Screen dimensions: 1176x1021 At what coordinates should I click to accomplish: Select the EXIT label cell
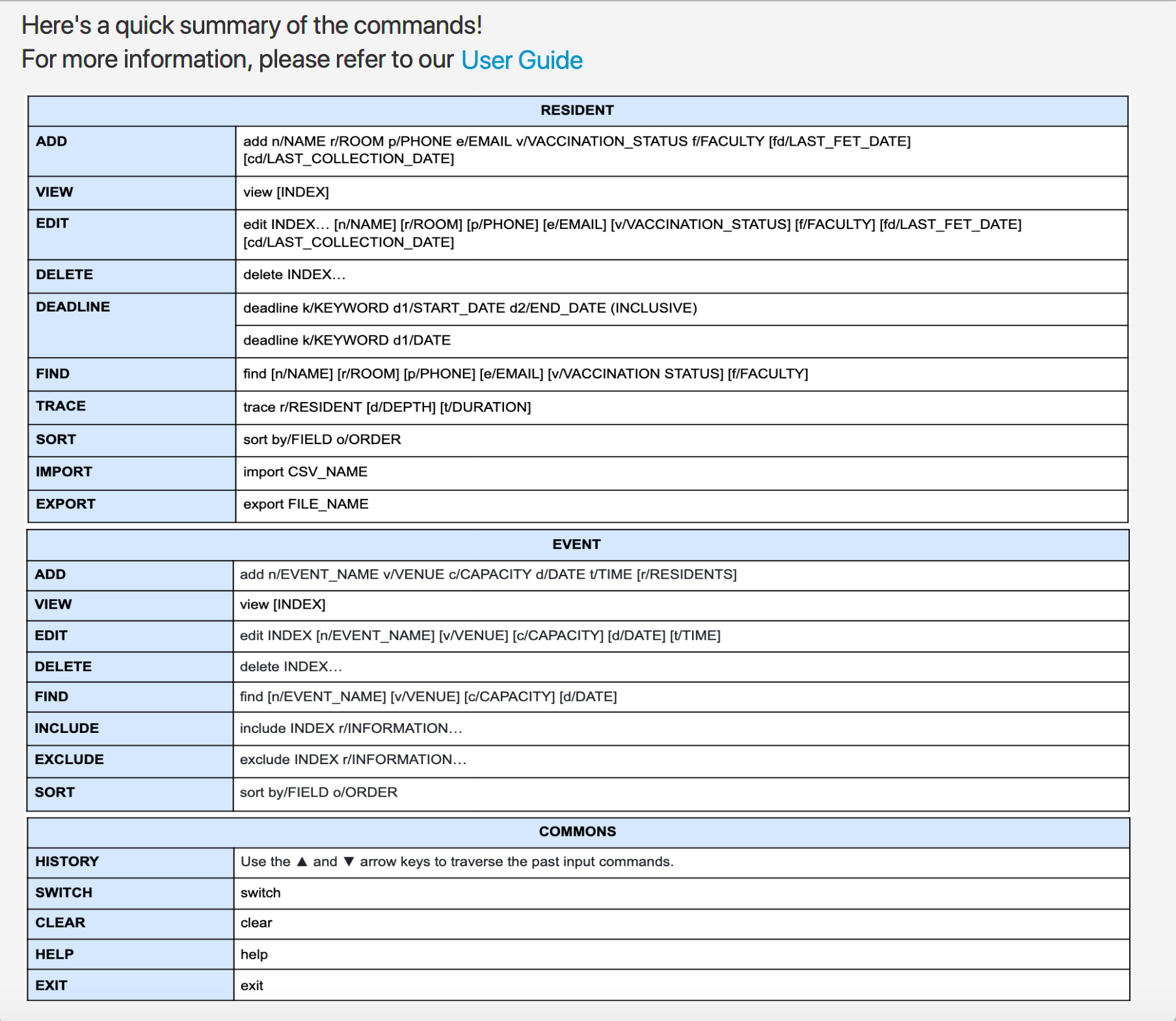click(x=130, y=985)
